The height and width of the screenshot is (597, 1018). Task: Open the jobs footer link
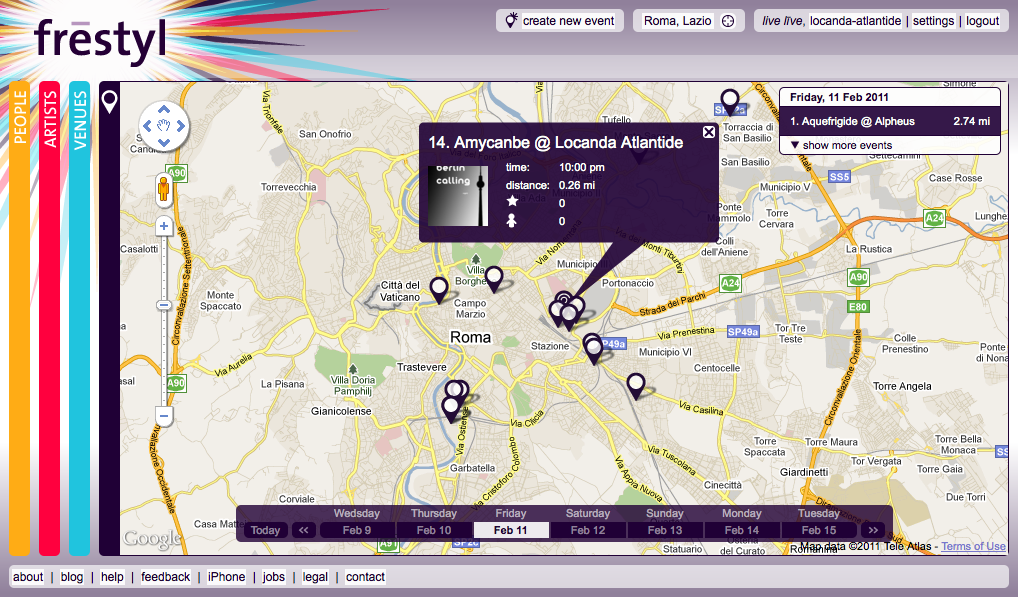click(x=273, y=577)
